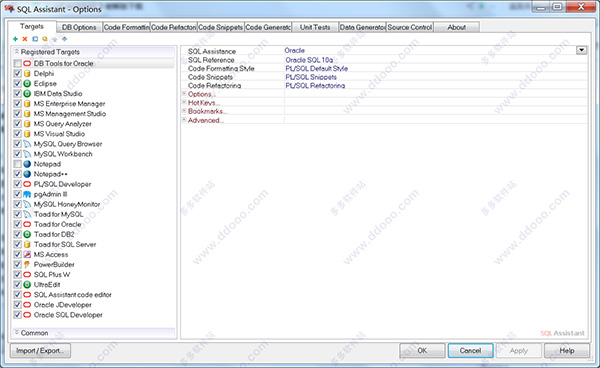Image resolution: width=600 pixels, height=368 pixels.
Task: Click the MS Query Analyzer icon
Action: pos(27,124)
